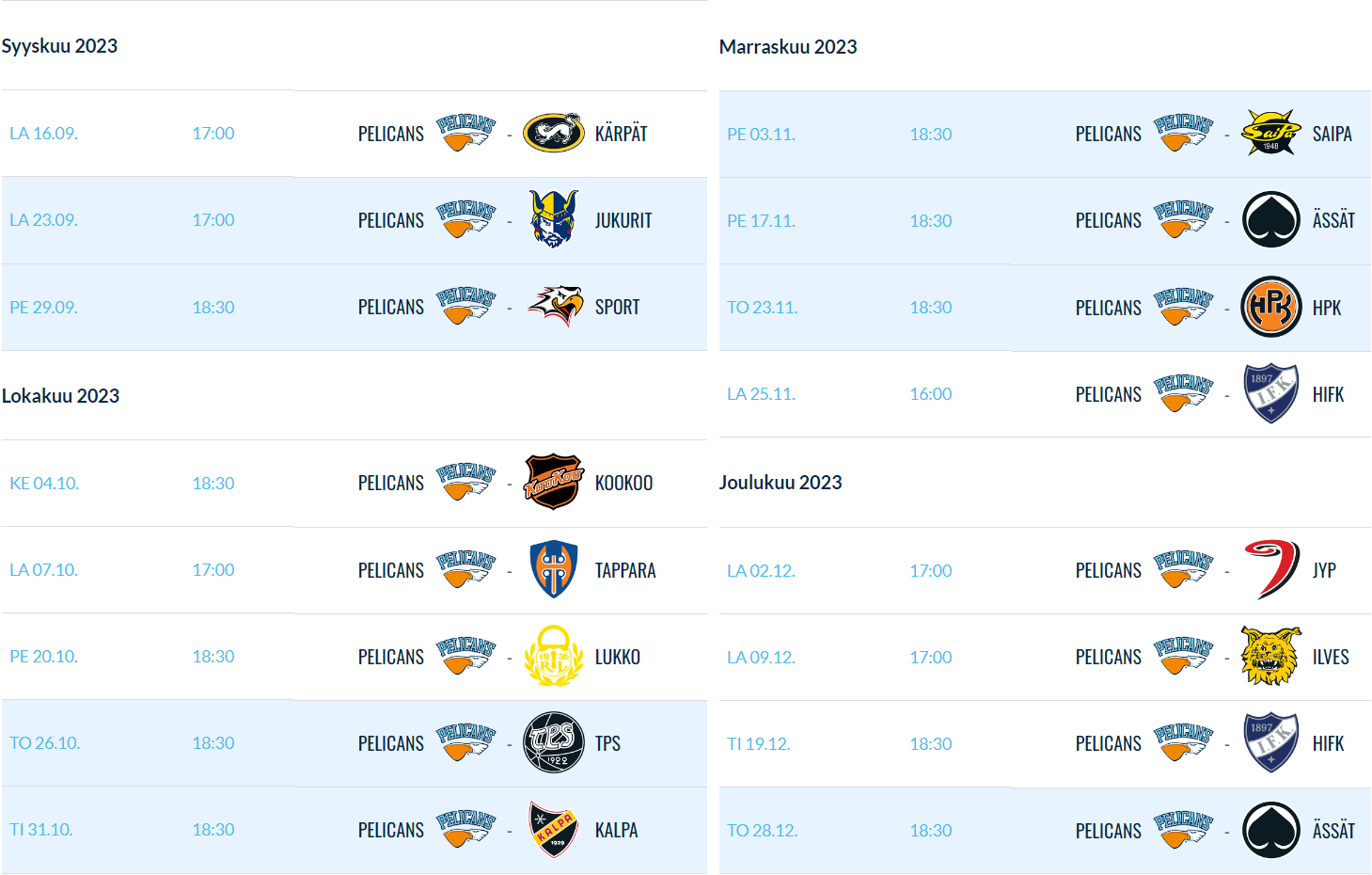Open the TI 19.12. date link
Screen dimensions: 1372x875
pyautogui.click(x=759, y=743)
